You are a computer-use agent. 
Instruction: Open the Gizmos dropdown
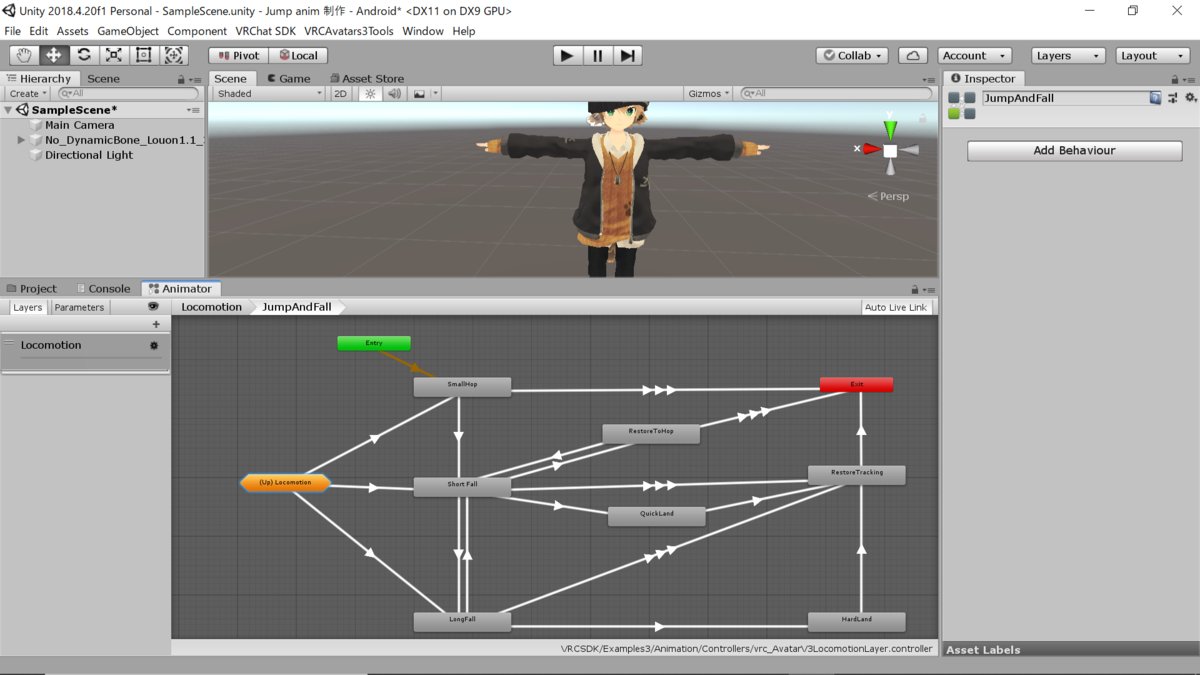[708, 93]
